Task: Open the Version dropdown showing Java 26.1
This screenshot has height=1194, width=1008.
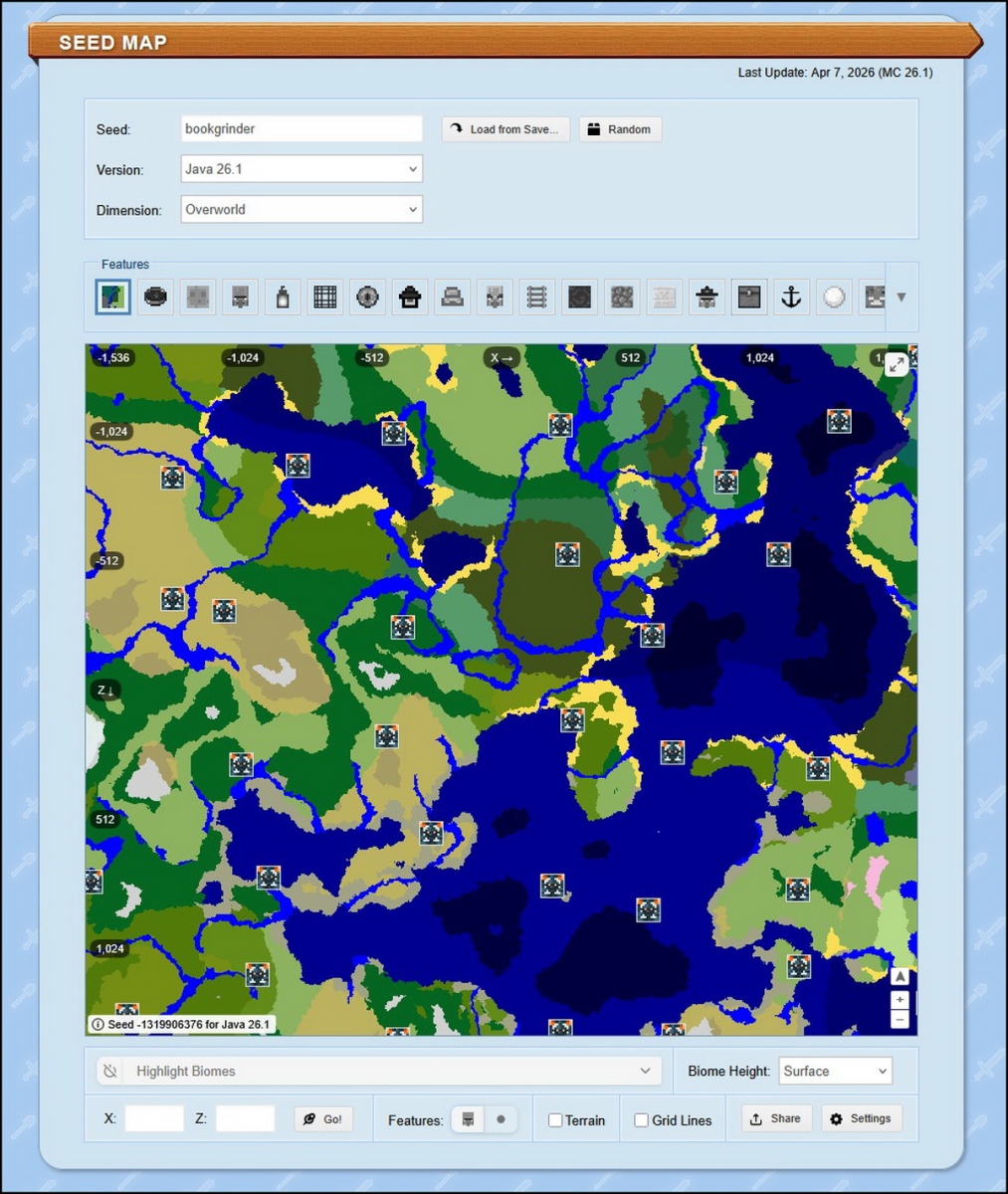Action: click(x=301, y=169)
